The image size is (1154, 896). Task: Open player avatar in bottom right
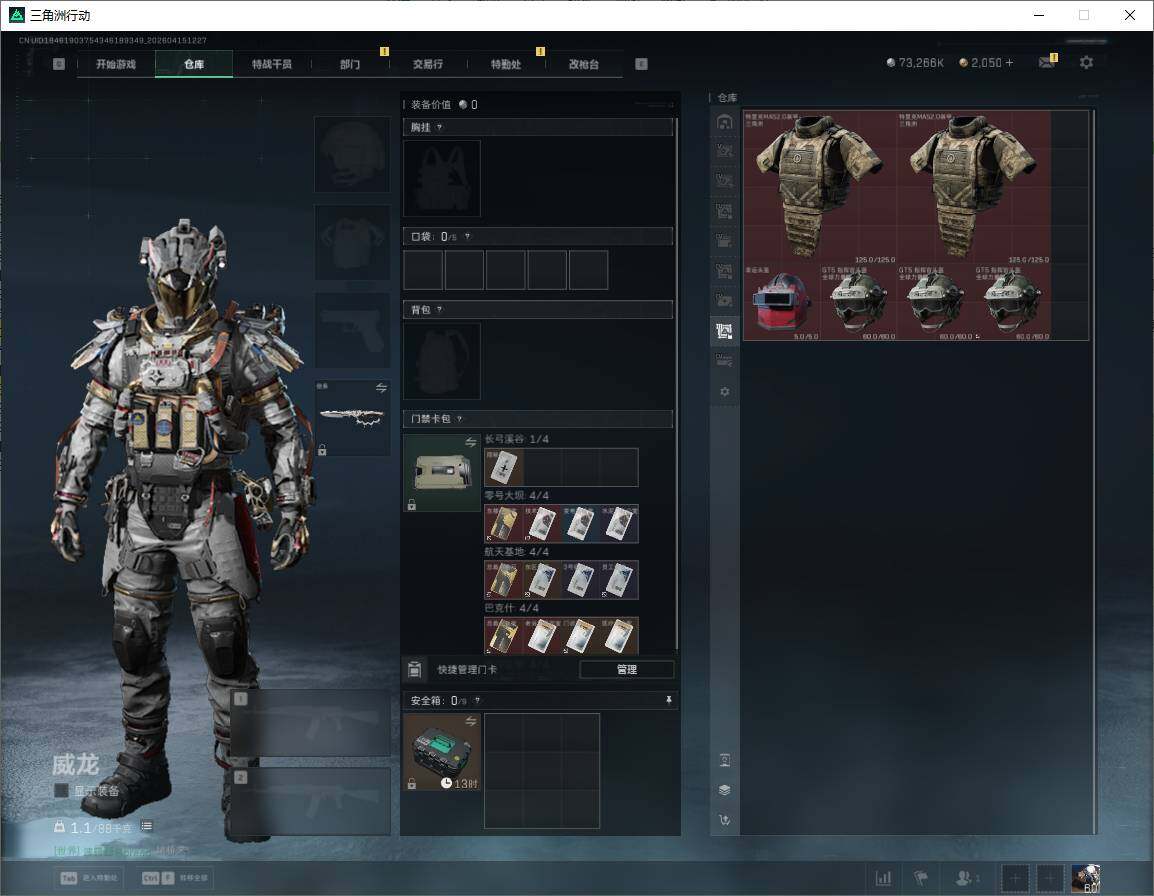[x=1086, y=878]
